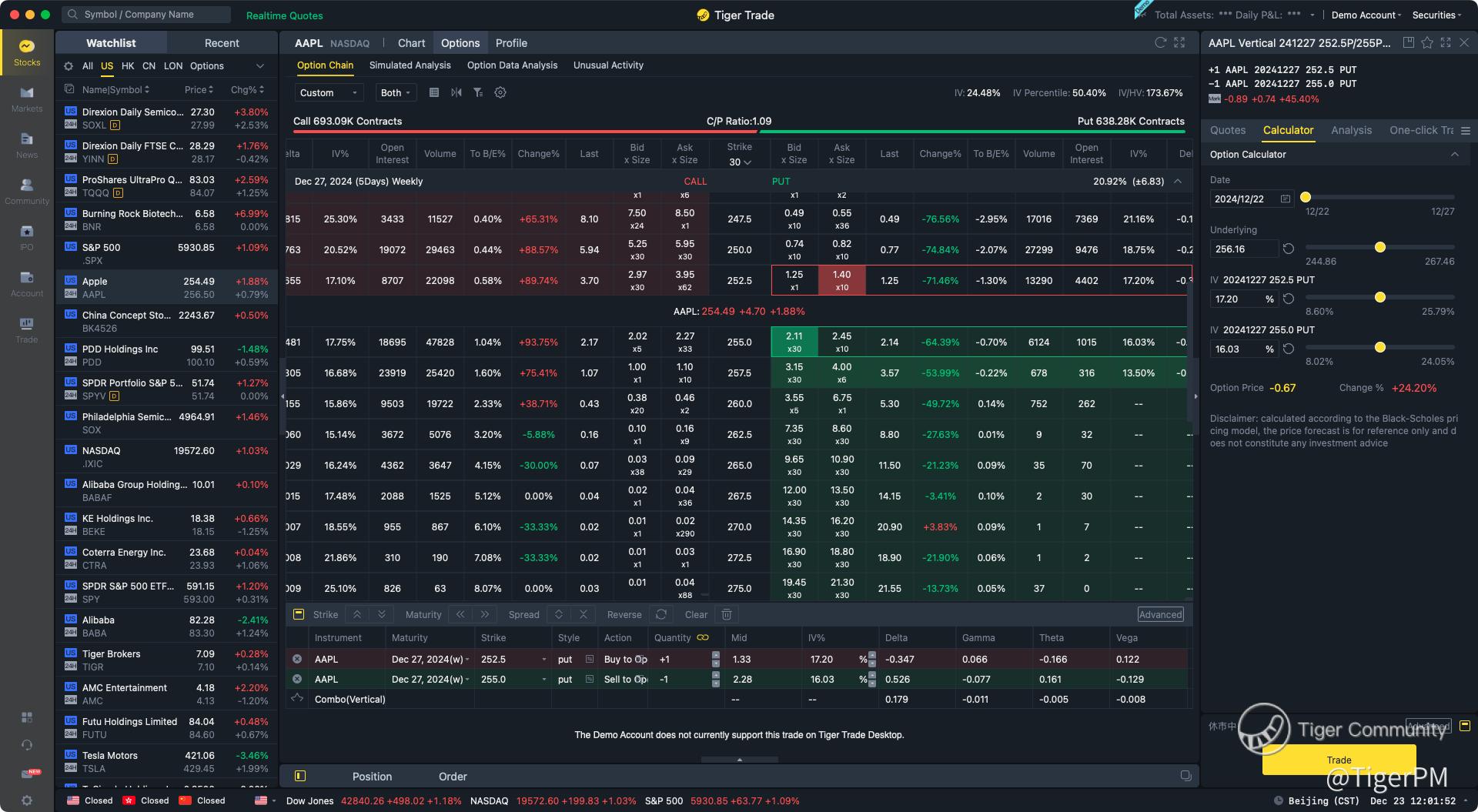Image resolution: width=1478 pixels, height=812 pixels.
Task: Open strike dropdown for the 255.0 leg
Action: pyautogui.click(x=543, y=679)
